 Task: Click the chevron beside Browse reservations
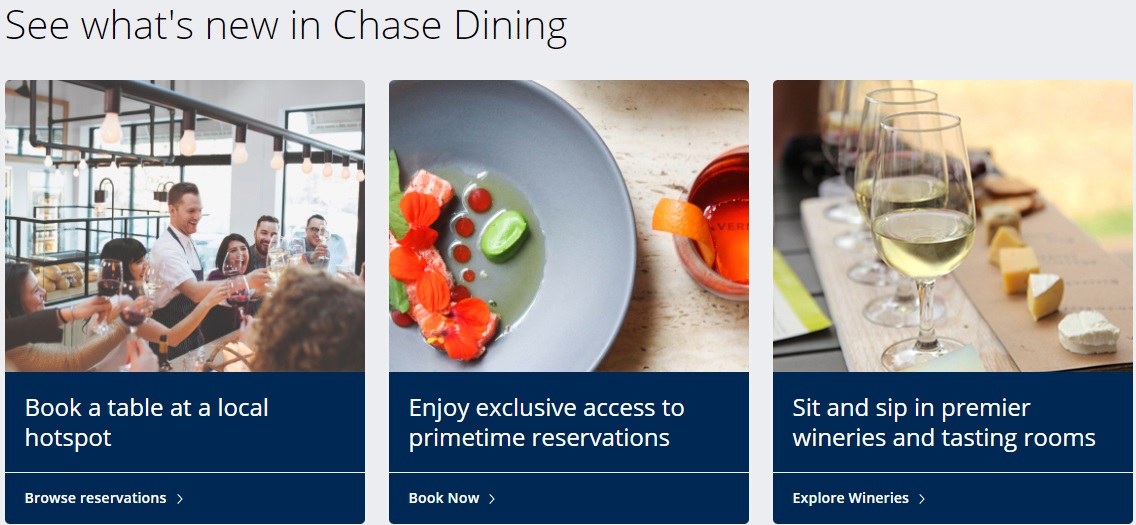180,498
